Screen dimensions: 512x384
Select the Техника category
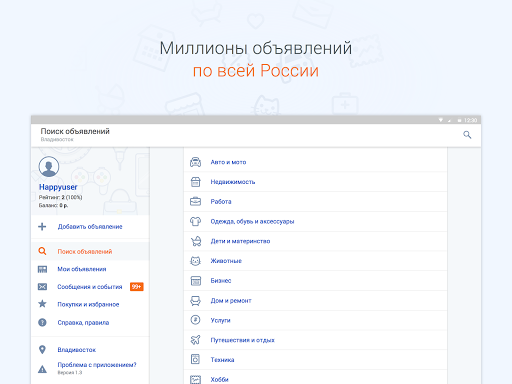click(315, 359)
